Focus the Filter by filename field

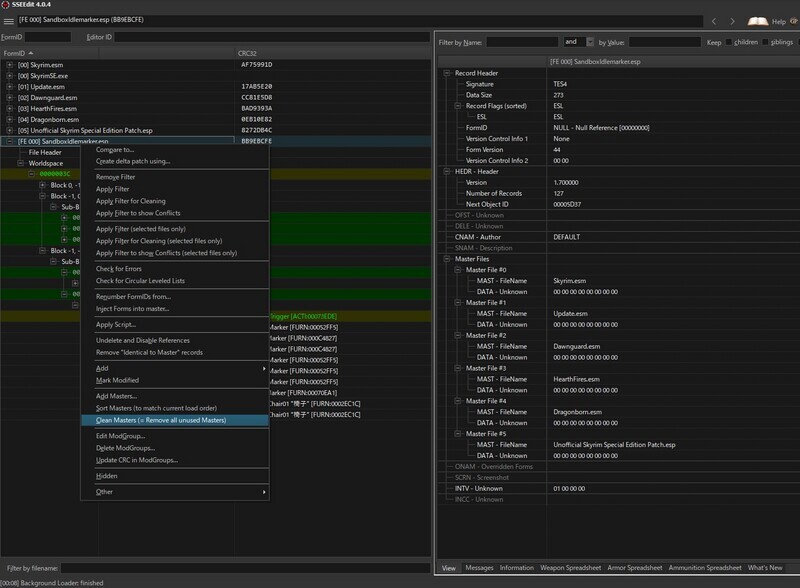click(245, 568)
